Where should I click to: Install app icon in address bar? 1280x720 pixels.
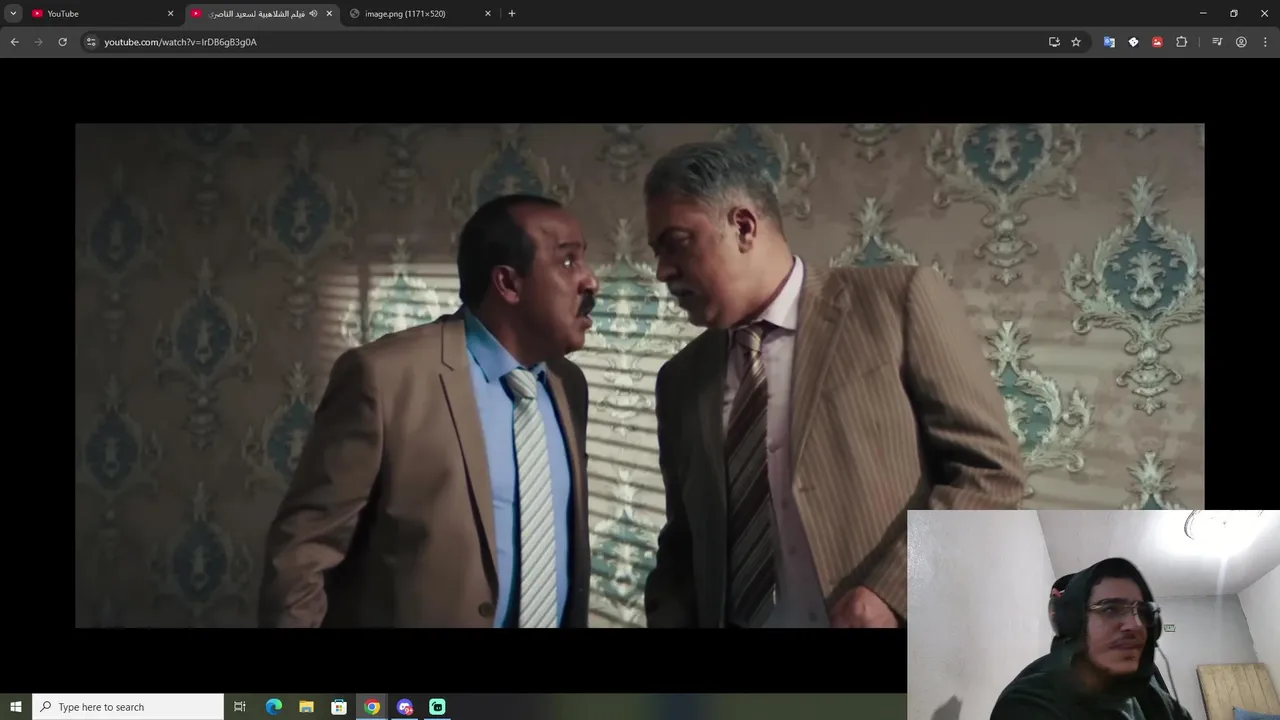[1054, 42]
